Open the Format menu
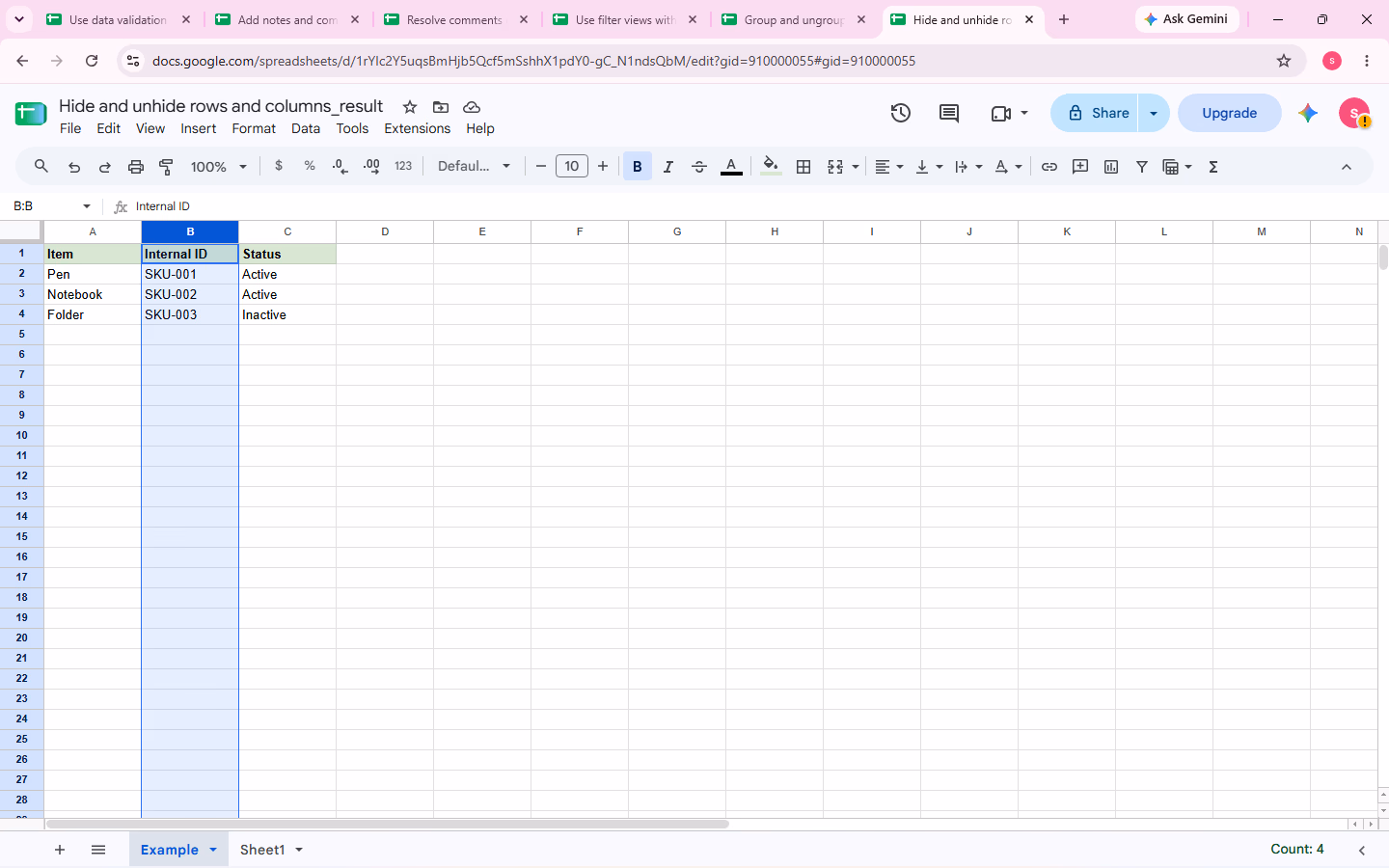 click(x=254, y=128)
